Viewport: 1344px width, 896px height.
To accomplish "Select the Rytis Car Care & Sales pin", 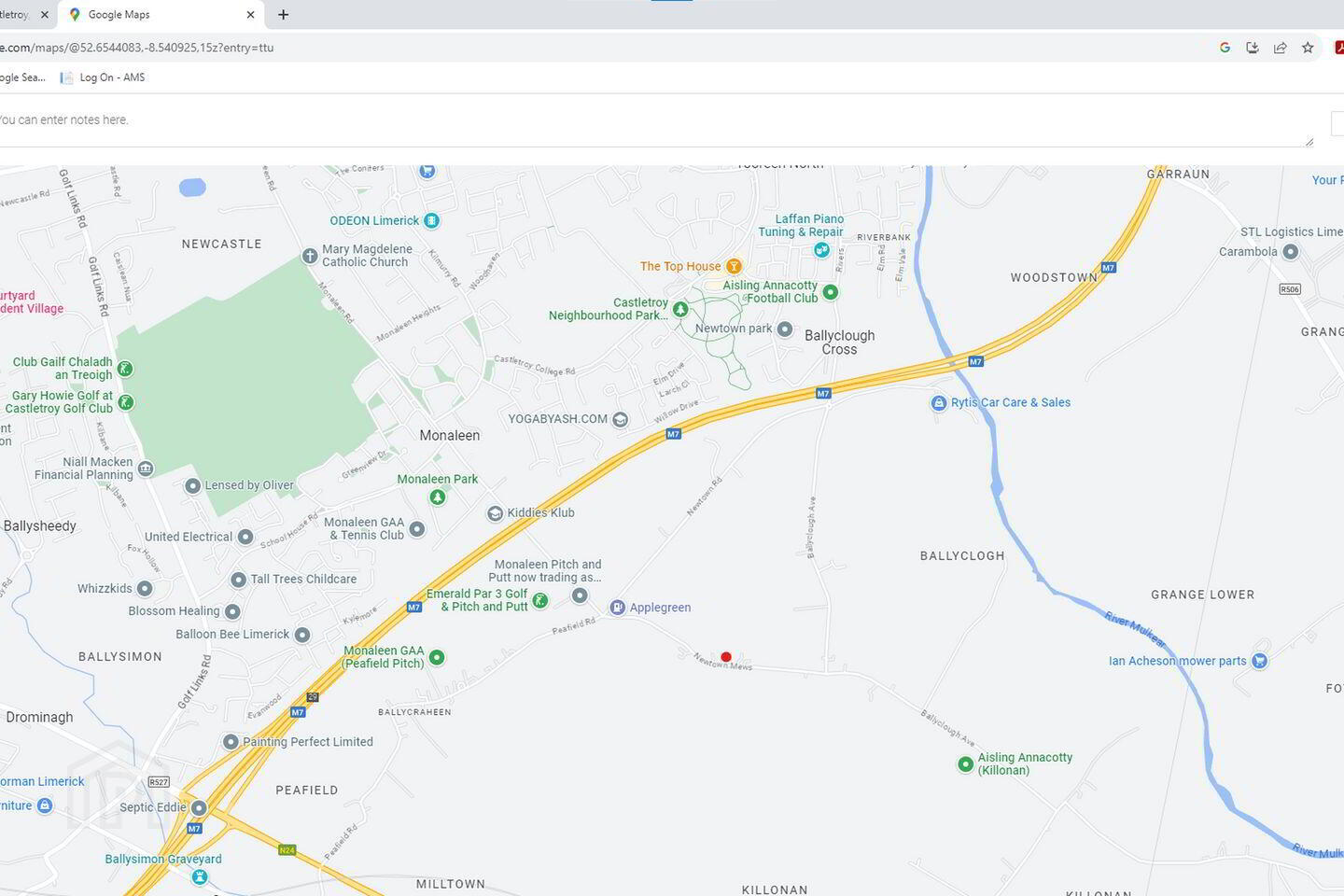I will tap(939, 403).
